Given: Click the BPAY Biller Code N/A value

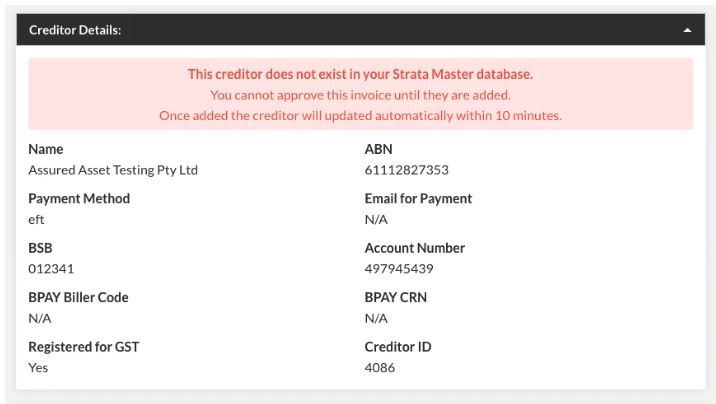Looking at the screenshot, I should coord(40,318).
